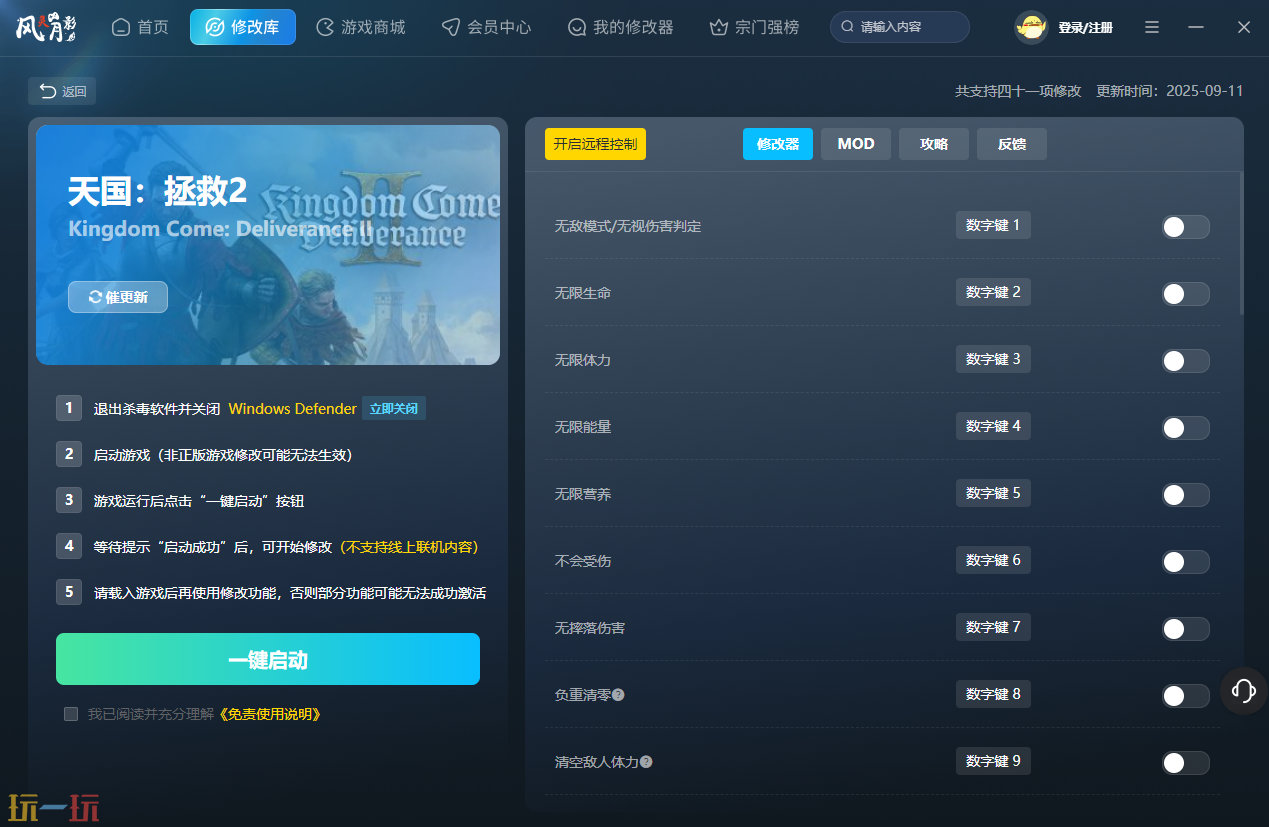Switch on 无限营养 cheat

point(1185,495)
